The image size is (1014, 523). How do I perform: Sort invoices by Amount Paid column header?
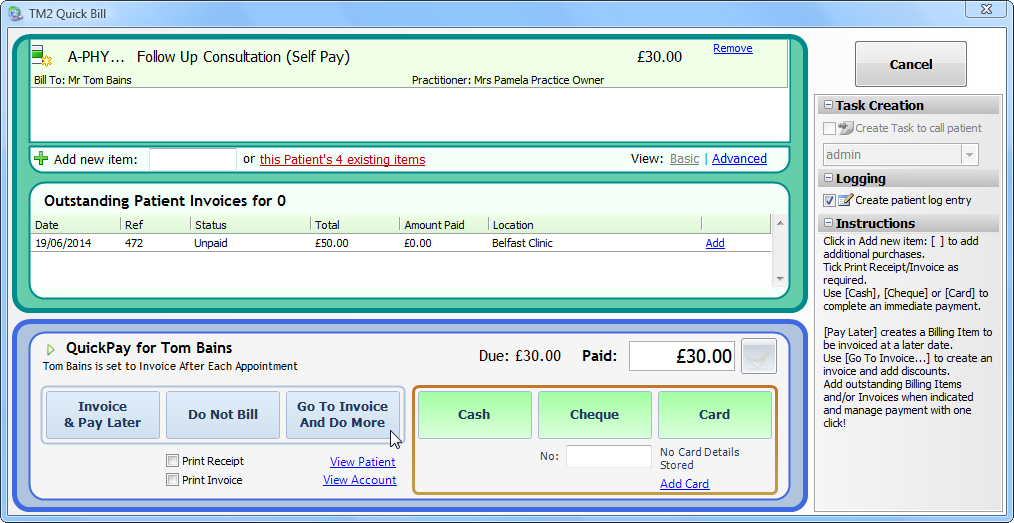point(444,225)
